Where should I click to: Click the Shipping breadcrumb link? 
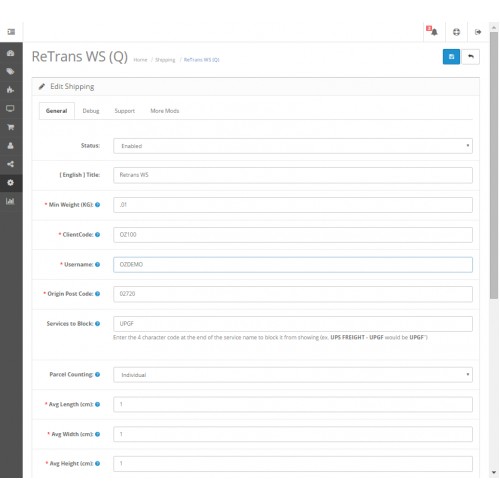(x=165, y=60)
